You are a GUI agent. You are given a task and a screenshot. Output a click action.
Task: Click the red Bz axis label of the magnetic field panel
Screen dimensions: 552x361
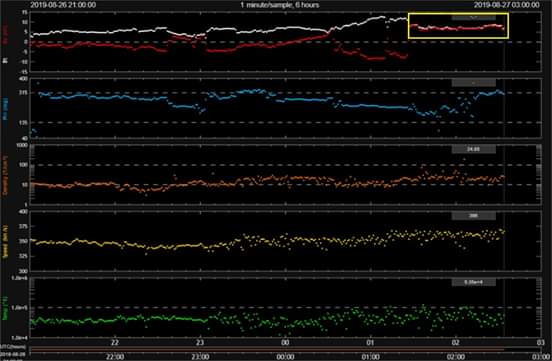coord(5,35)
